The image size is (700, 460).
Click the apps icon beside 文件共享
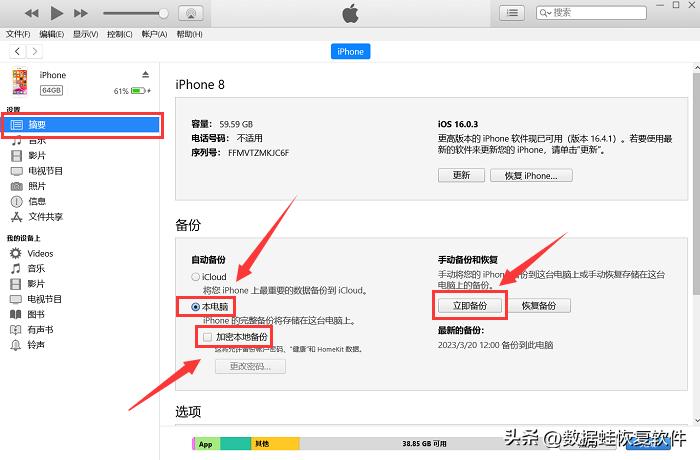tap(17, 217)
